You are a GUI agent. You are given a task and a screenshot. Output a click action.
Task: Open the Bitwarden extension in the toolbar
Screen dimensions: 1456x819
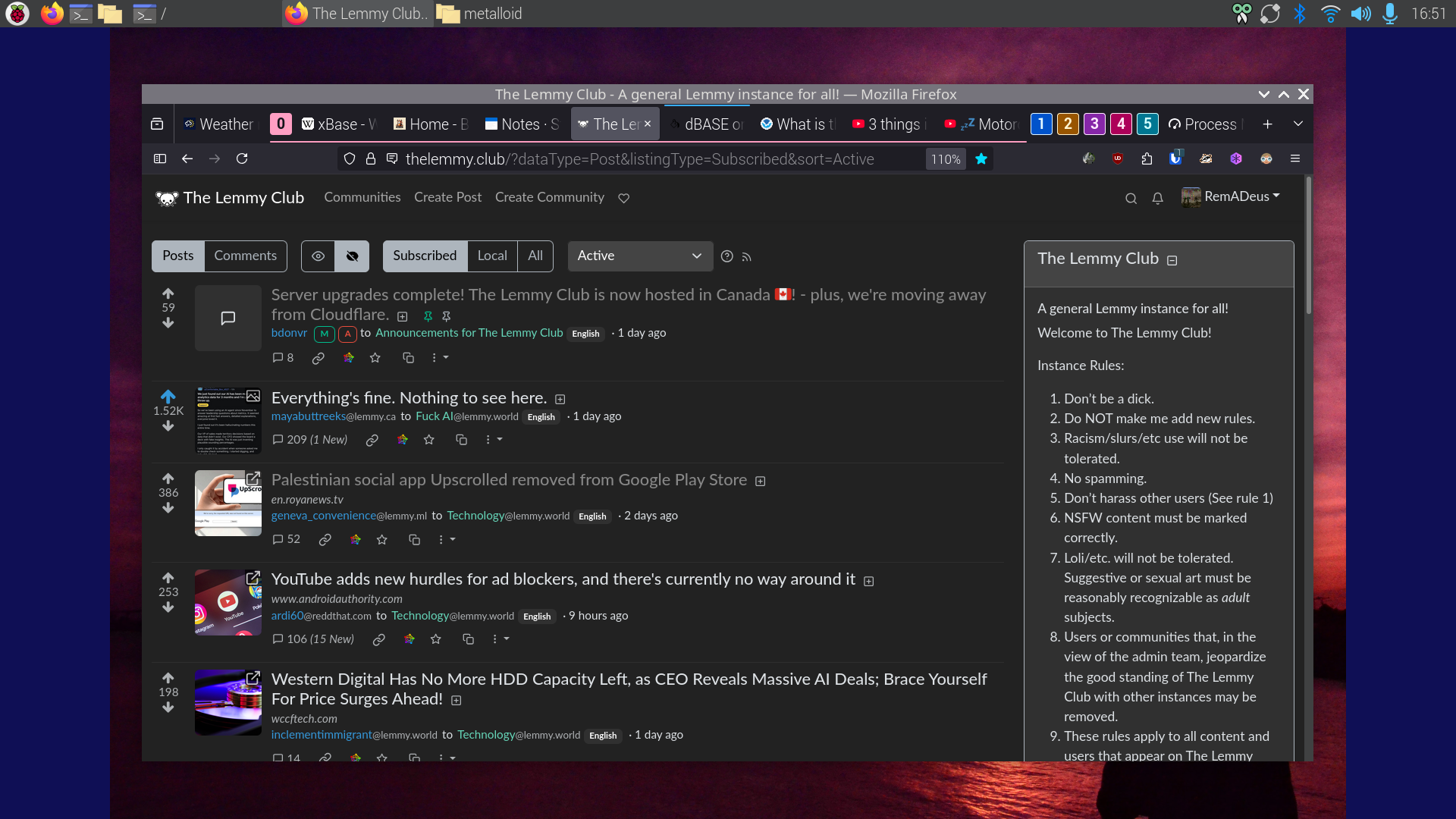pos(1175,158)
